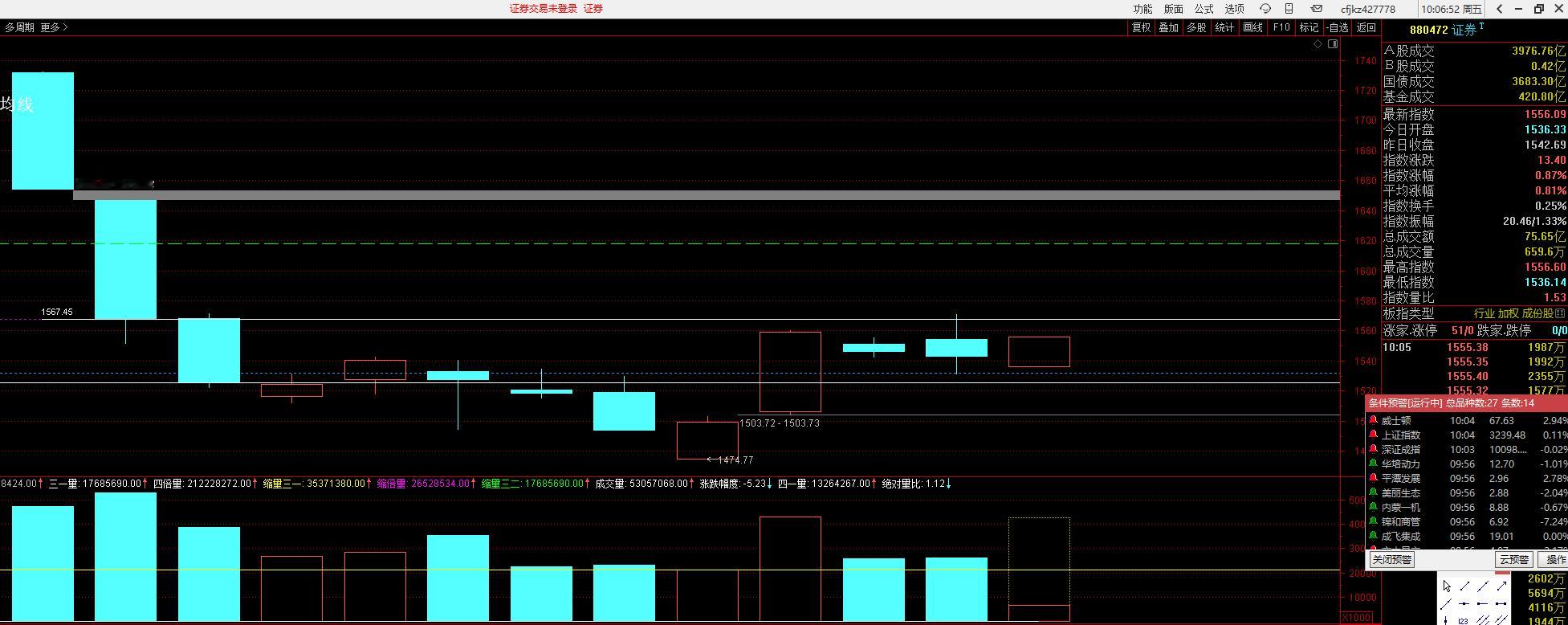The height and width of the screenshot is (625, 1568).
Task: Click the green bell icon beside 成飞集成
Action: click(1374, 536)
